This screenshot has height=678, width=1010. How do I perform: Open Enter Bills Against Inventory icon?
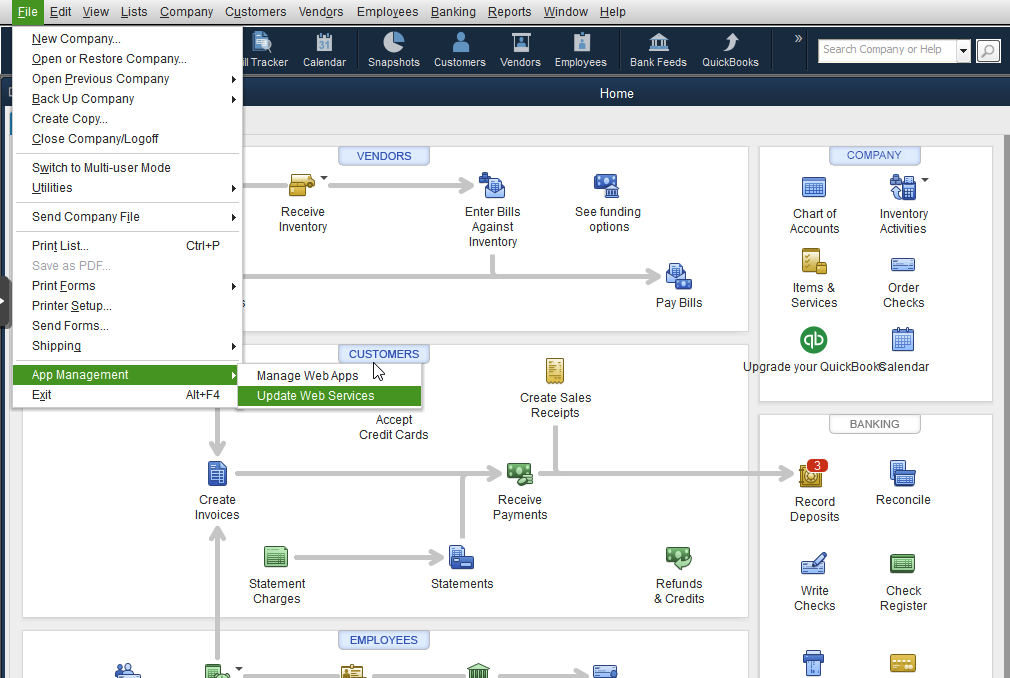pos(492,185)
